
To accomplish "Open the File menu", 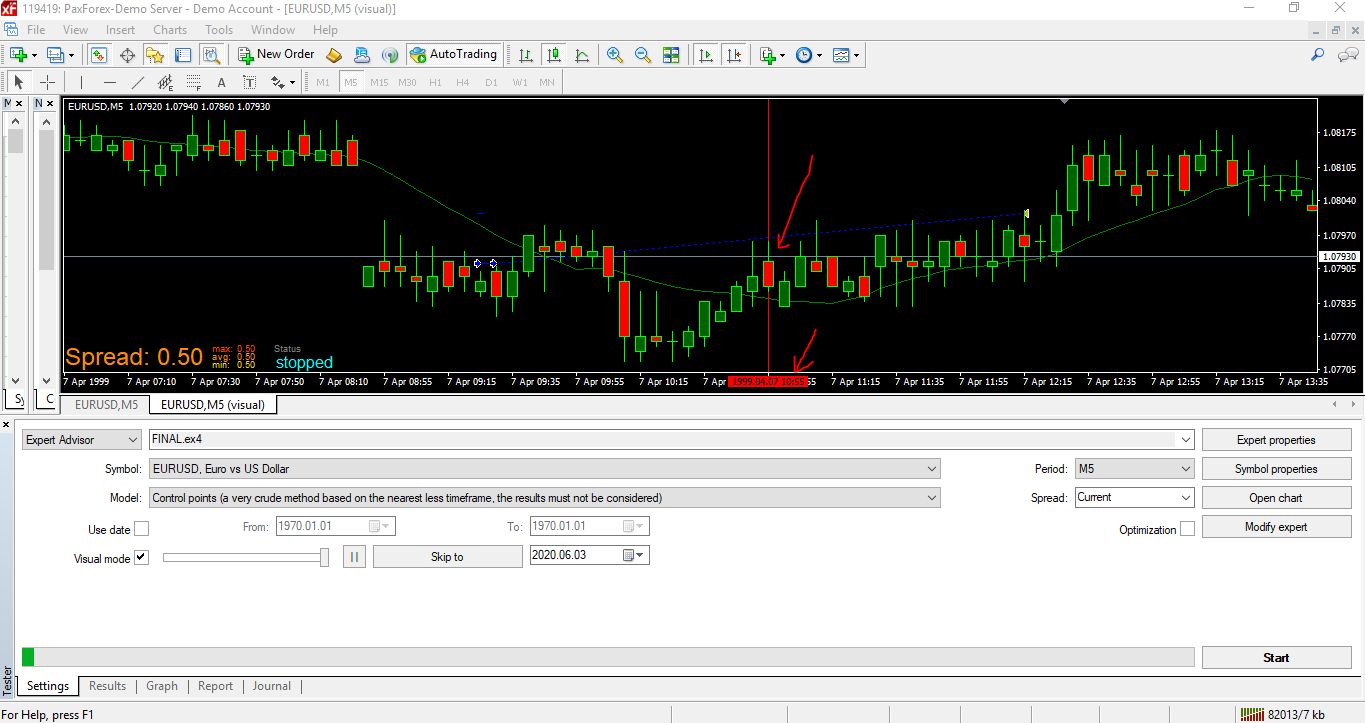I will click(x=36, y=30).
